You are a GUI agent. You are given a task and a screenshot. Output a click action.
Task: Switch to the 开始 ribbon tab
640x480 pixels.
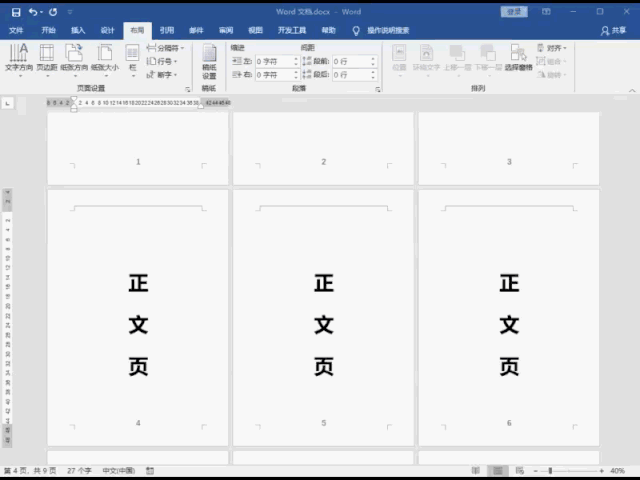click(48, 30)
